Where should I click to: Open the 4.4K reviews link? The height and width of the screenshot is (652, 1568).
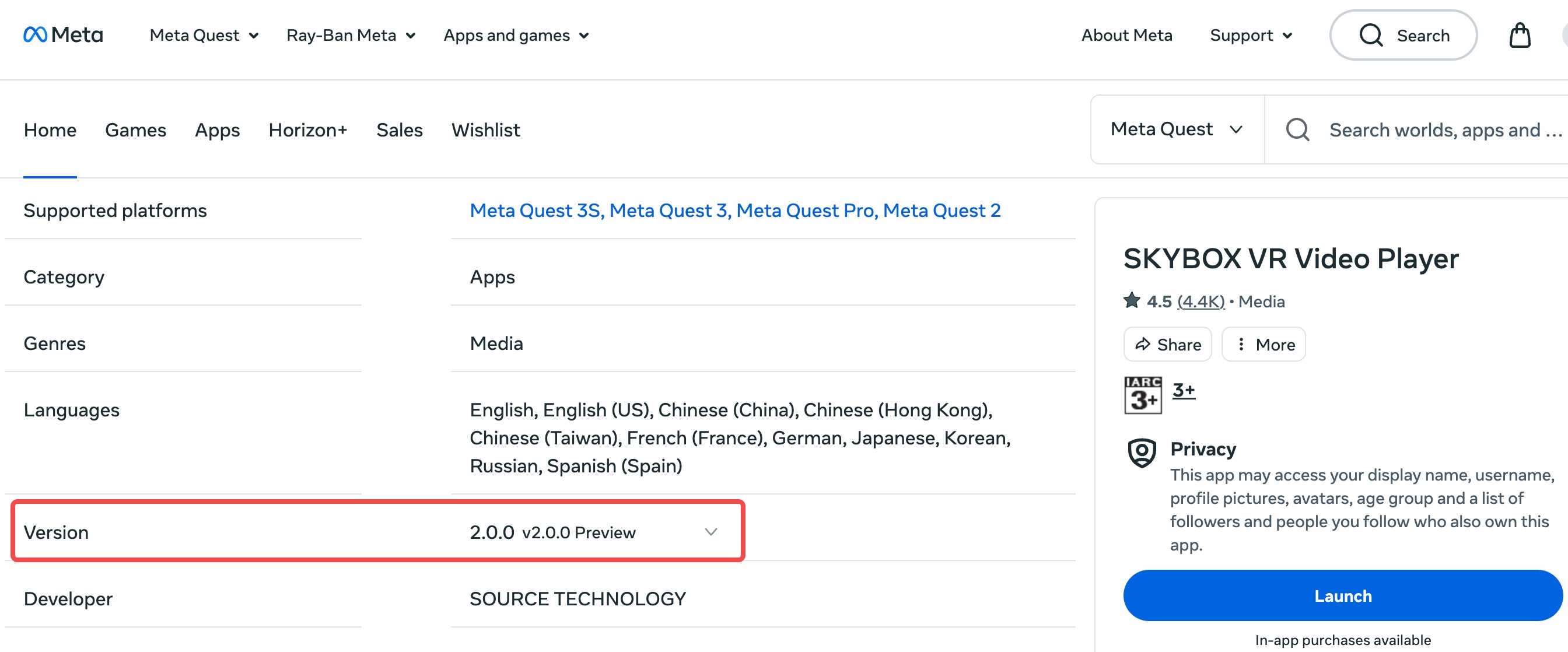click(x=1200, y=302)
